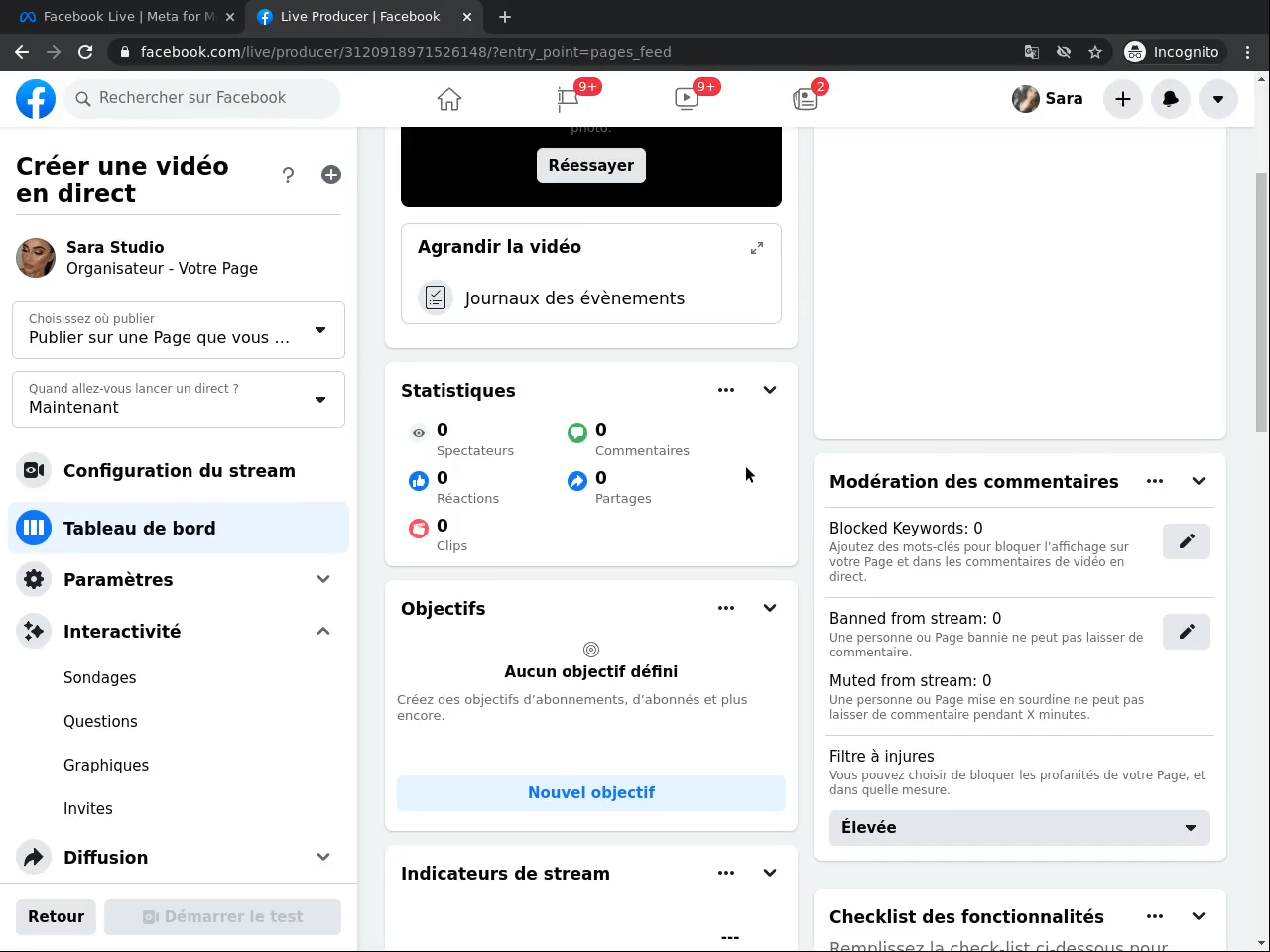Open the News icon with 2 badge
The image size is (1270, 952).
(805, 98)
